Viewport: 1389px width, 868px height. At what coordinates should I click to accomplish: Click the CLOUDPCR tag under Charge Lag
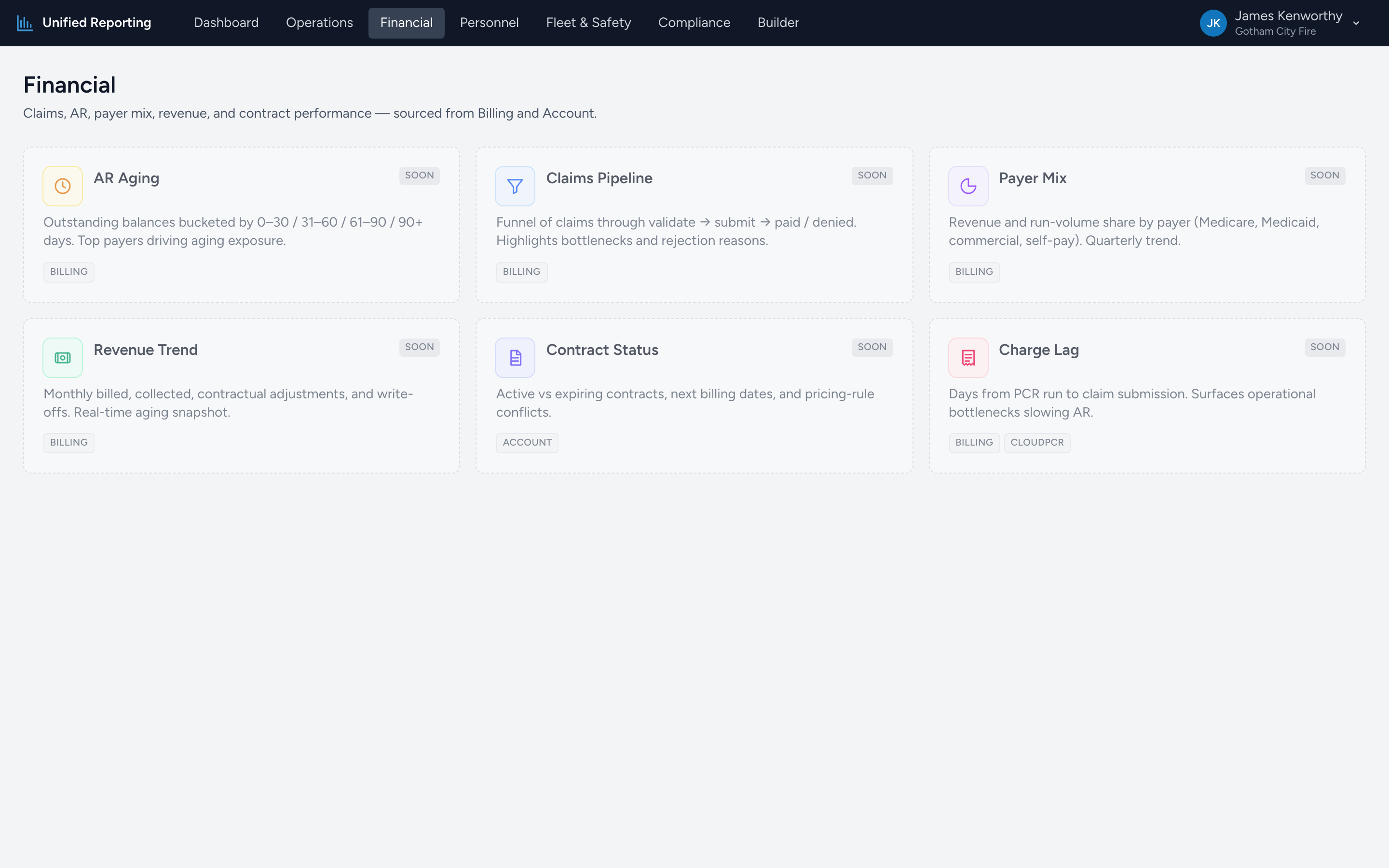click(1036, 443)
